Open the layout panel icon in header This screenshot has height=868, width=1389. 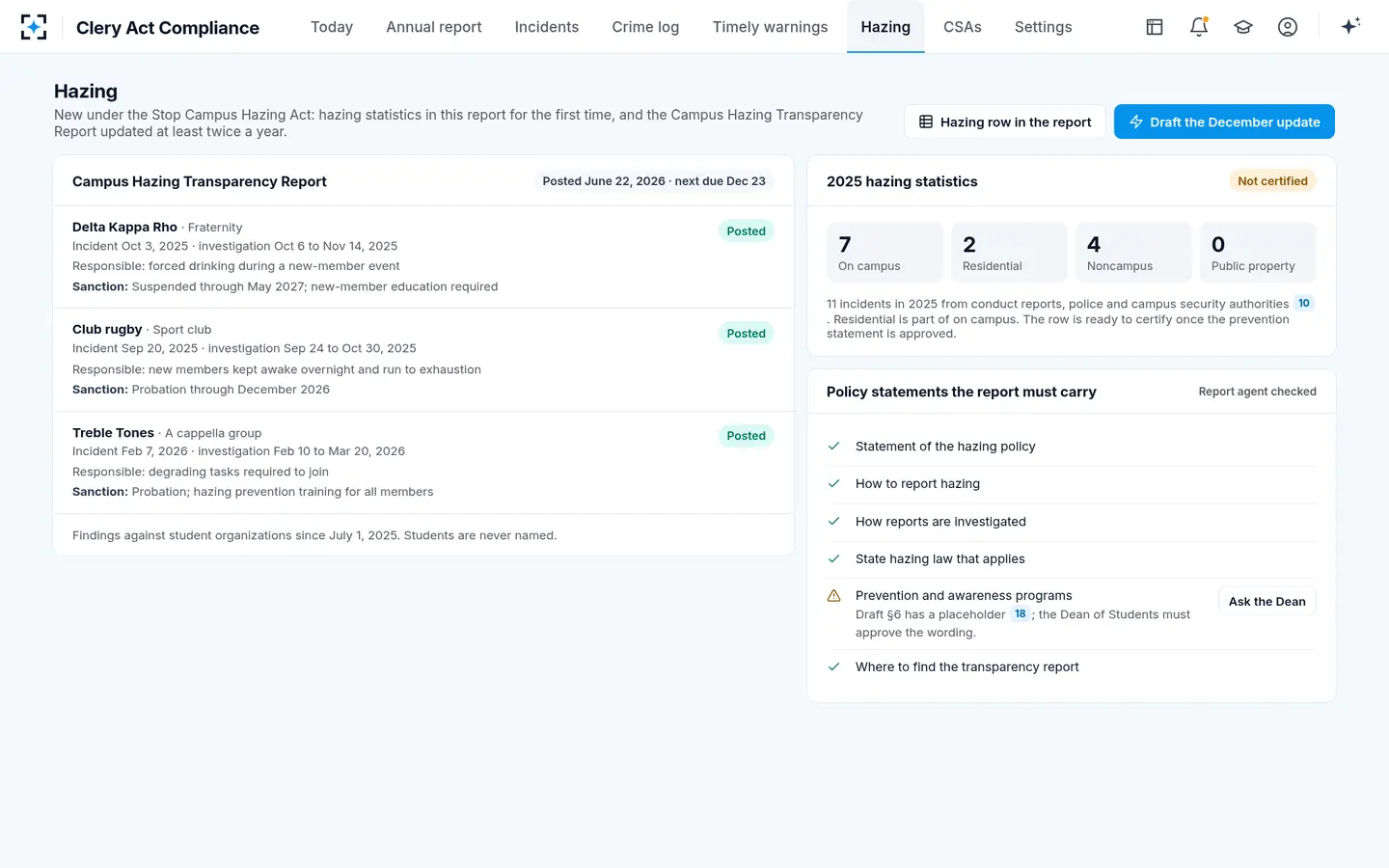pos(1155,27)
